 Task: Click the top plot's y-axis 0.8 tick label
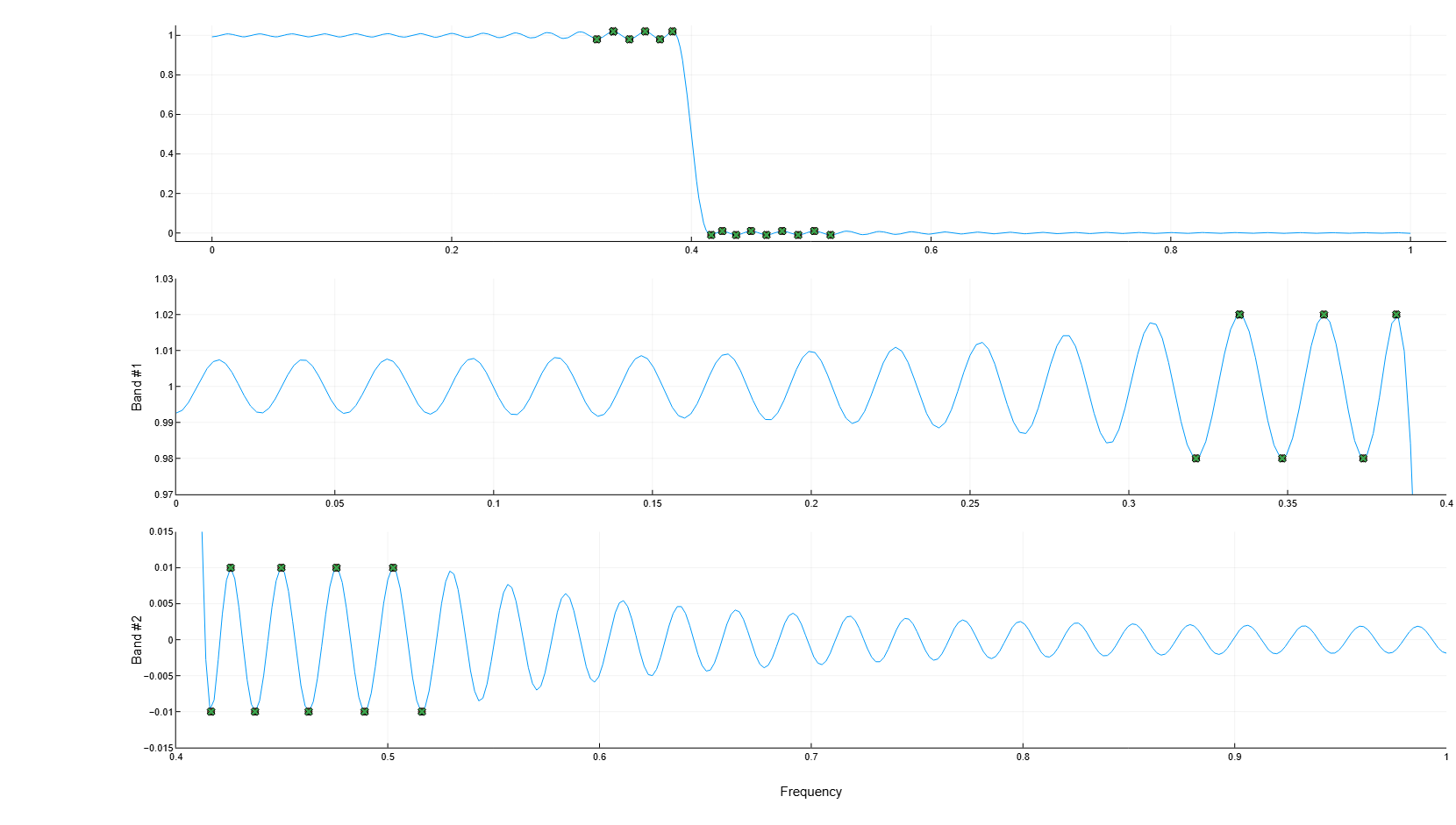click(166, 75)
